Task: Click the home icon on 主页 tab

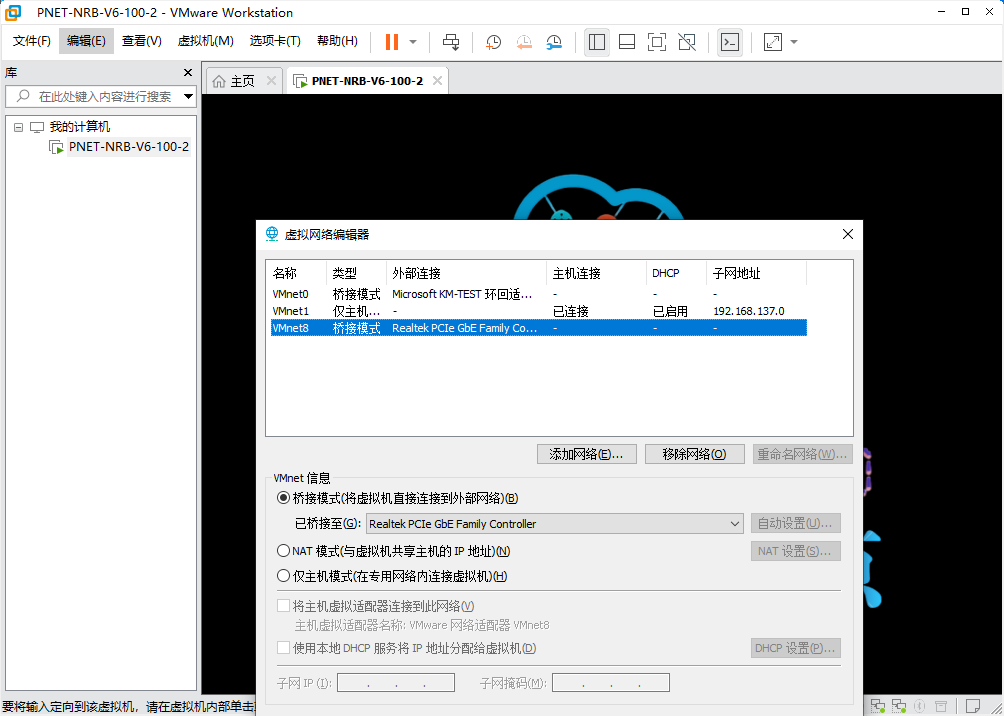Action: tap(219, 81)
